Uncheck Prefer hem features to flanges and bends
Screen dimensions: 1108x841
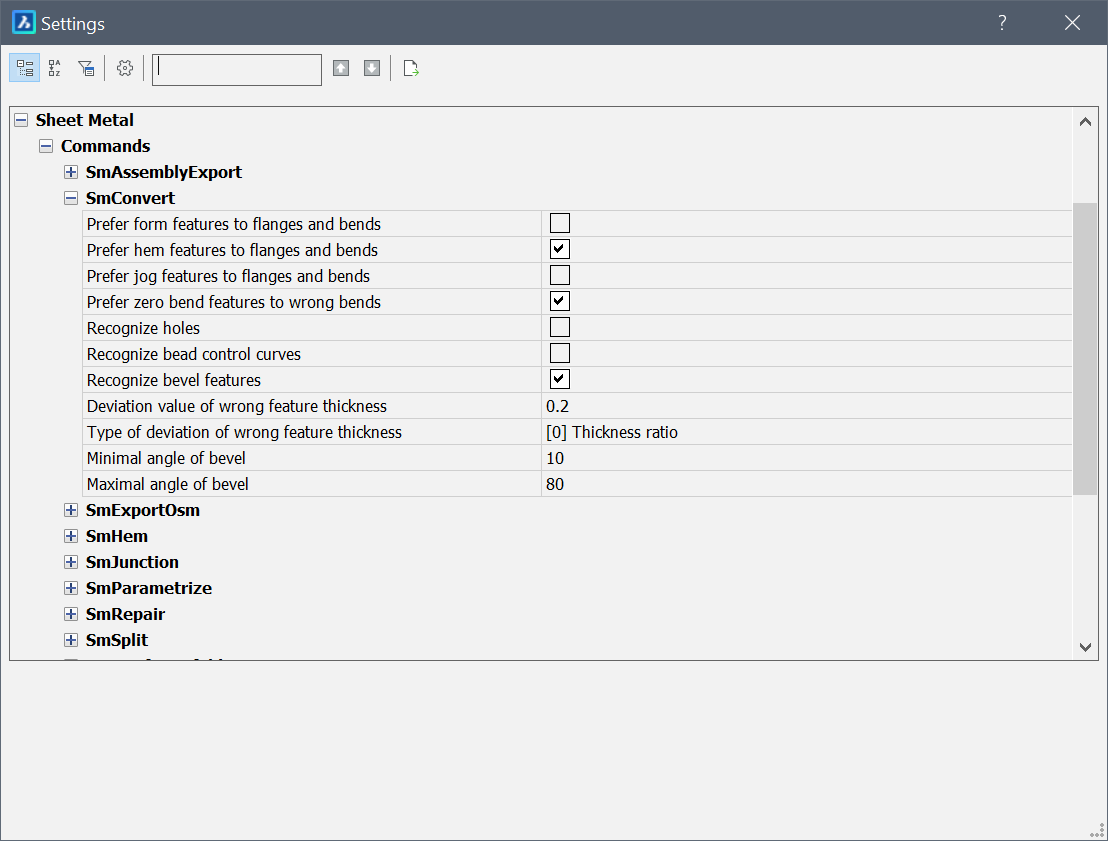(560, 249)
